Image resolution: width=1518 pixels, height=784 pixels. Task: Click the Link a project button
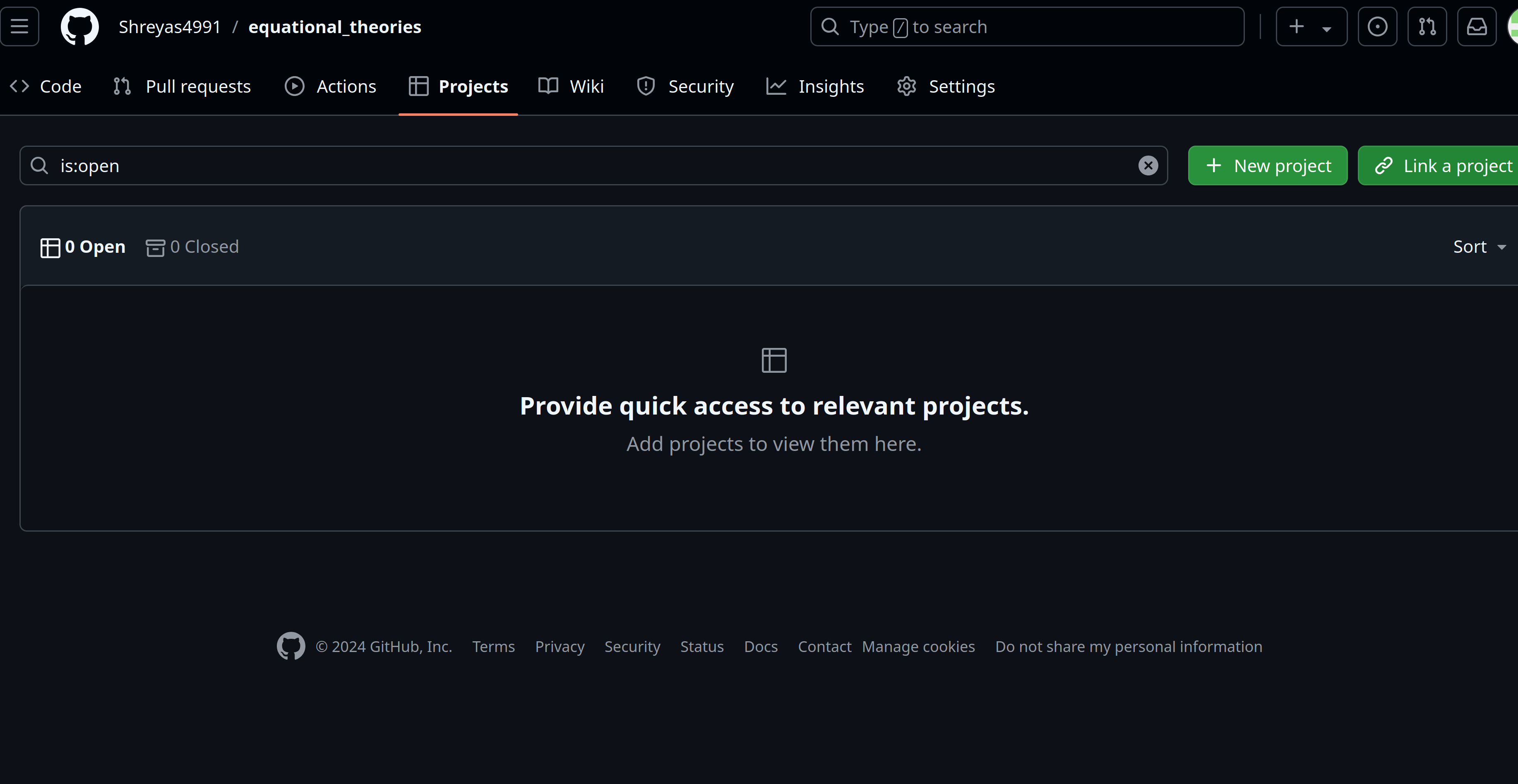point(1439,165)
